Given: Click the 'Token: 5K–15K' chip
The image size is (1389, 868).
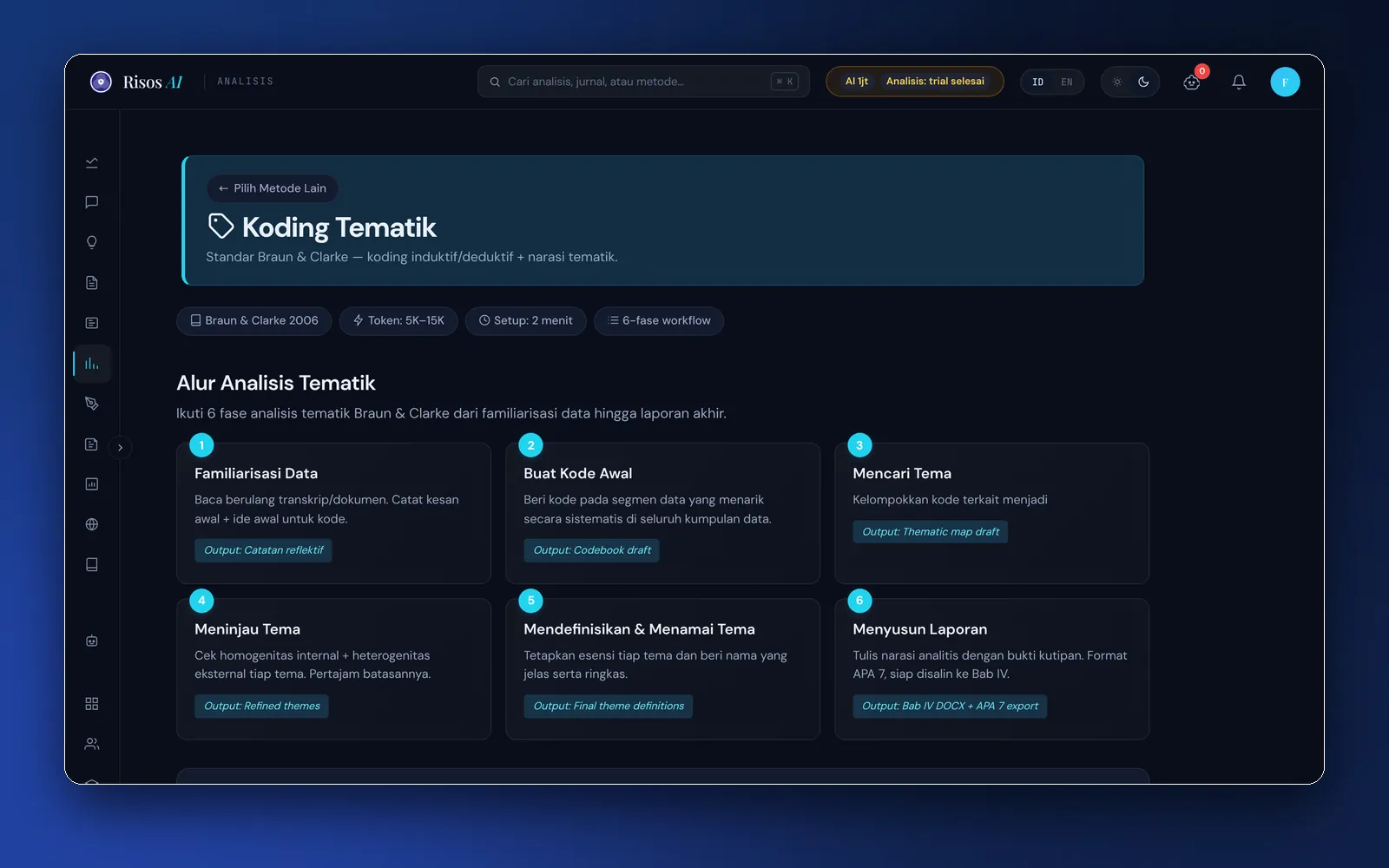Looking at the screenshot, I should click(x=398, y=320).
